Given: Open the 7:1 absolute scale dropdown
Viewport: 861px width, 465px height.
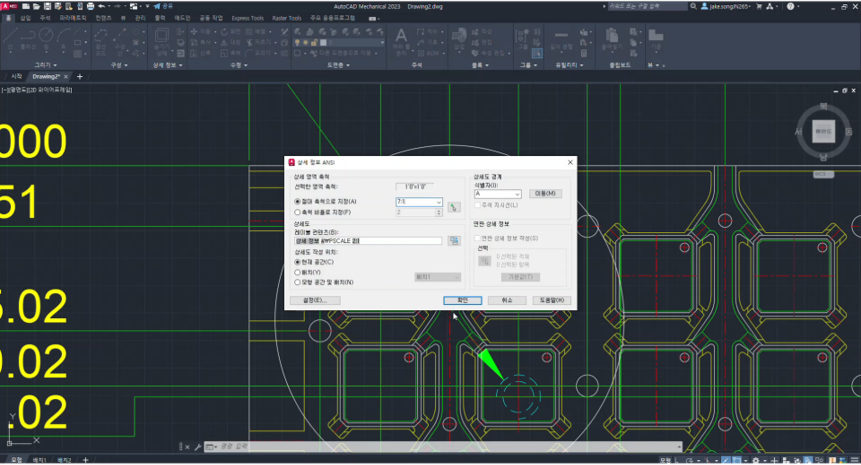Looking at the screenshot, I should (438, 202).
